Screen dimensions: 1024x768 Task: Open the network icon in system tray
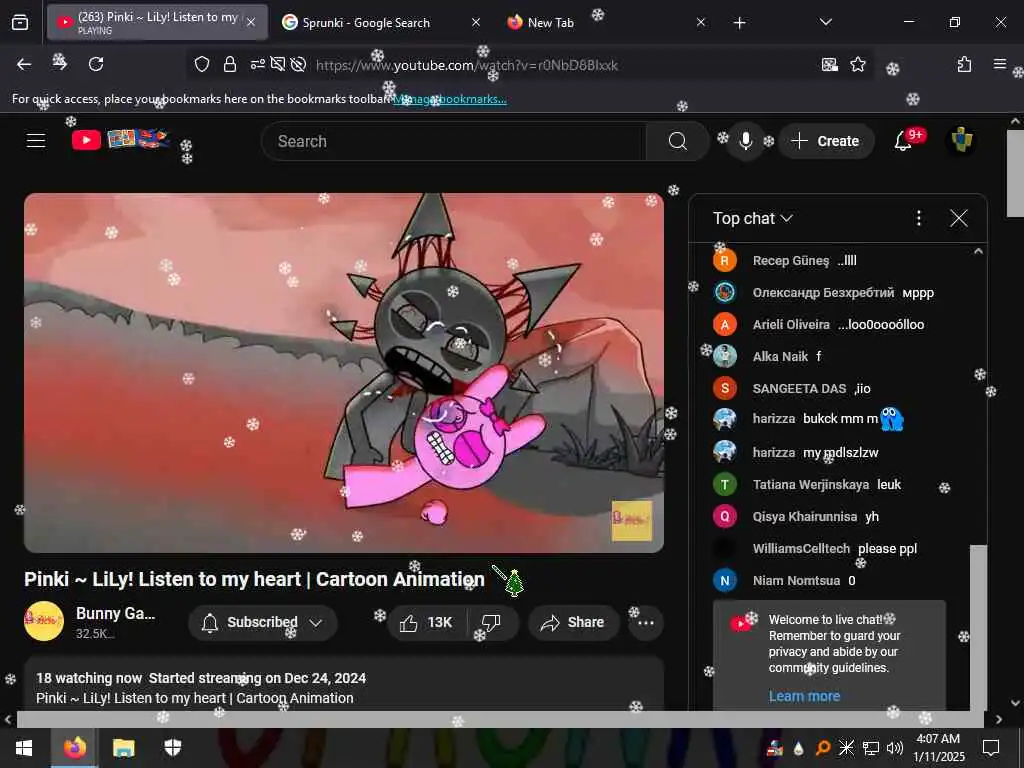point(871,748)
